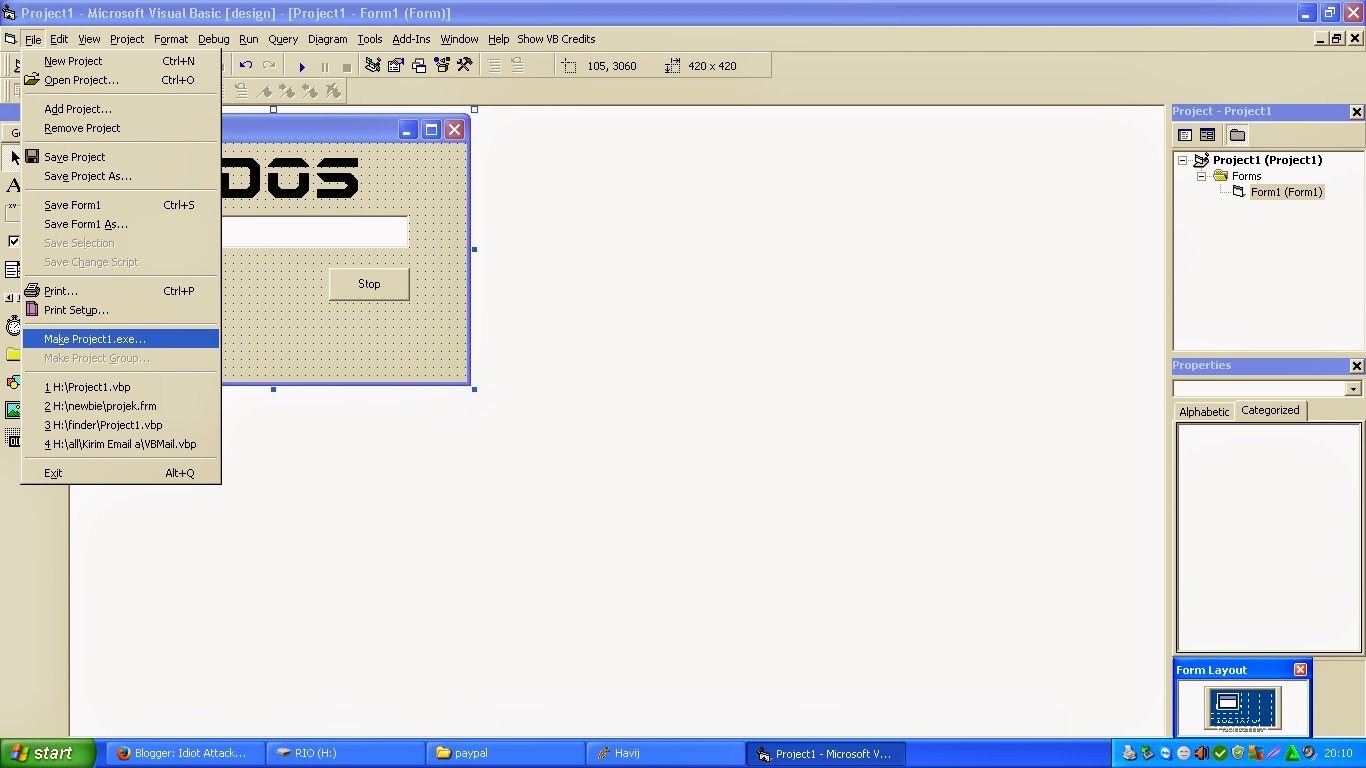The height and width of the screenshot is (768, 1366).
Task: Pick the Timer stopwatch control in toolbox
Action: point(14,325)
